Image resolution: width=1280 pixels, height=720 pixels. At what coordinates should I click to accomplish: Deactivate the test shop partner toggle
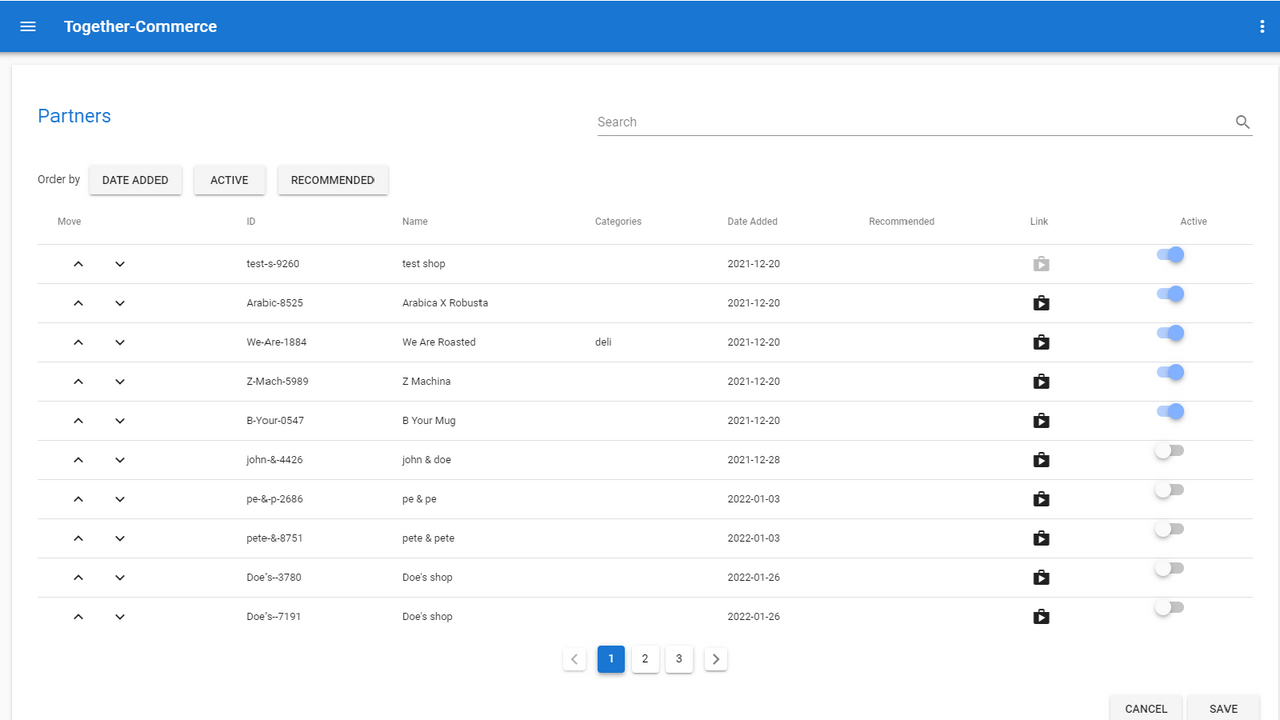pos(1170,255)
